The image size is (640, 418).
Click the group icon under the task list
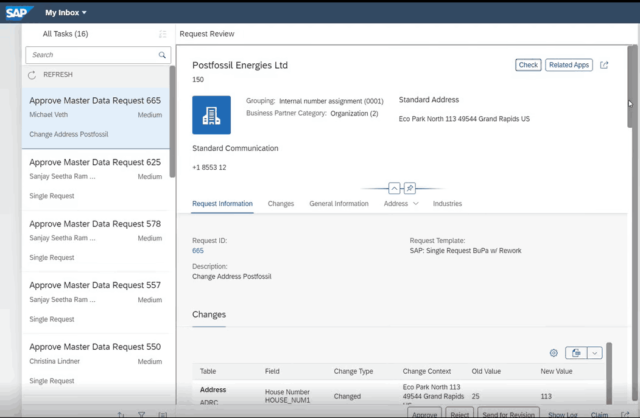pyautogui.click(x=162, y=414)
